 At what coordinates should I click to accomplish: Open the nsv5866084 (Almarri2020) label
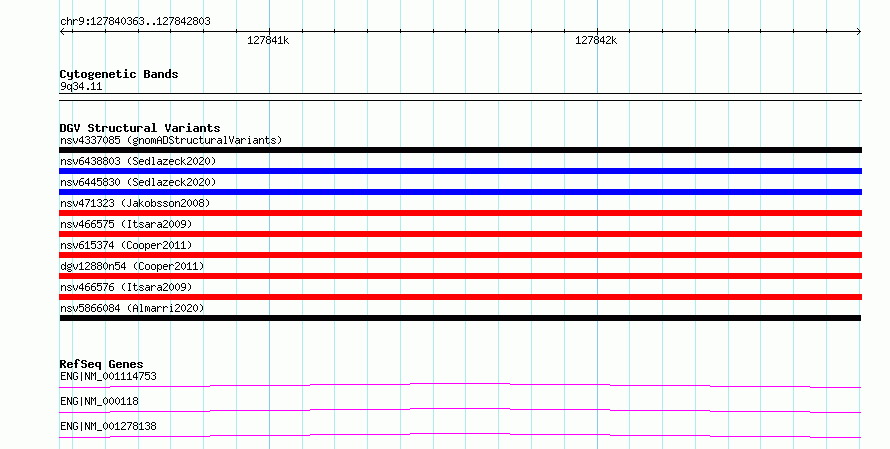[x=132, y=308]
